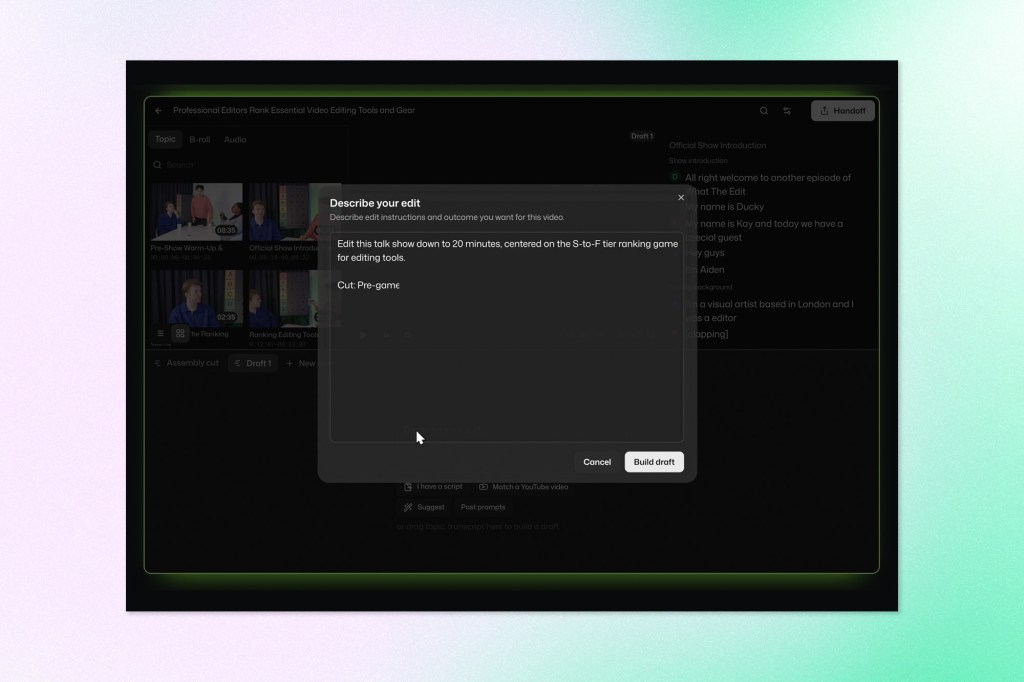Click the 'Describe your edit' dialog heading

pos(375,203)
